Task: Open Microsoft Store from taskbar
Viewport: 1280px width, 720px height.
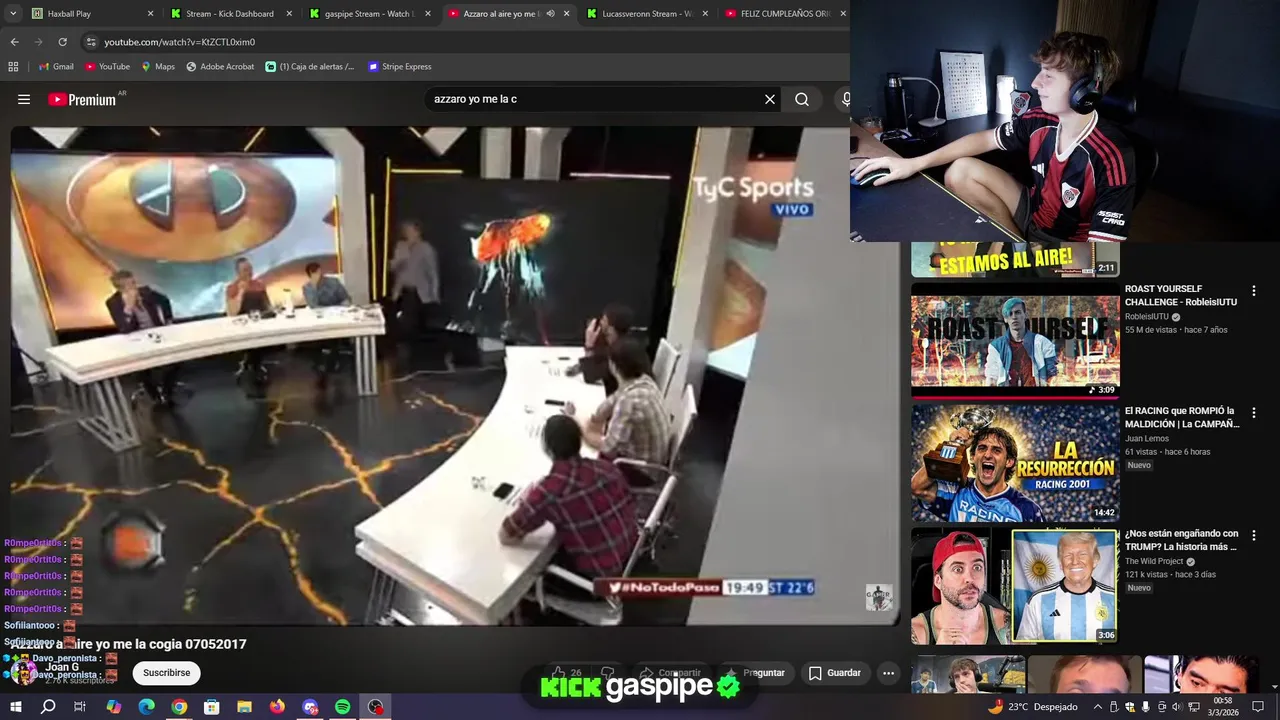Action: click(212, 707)
